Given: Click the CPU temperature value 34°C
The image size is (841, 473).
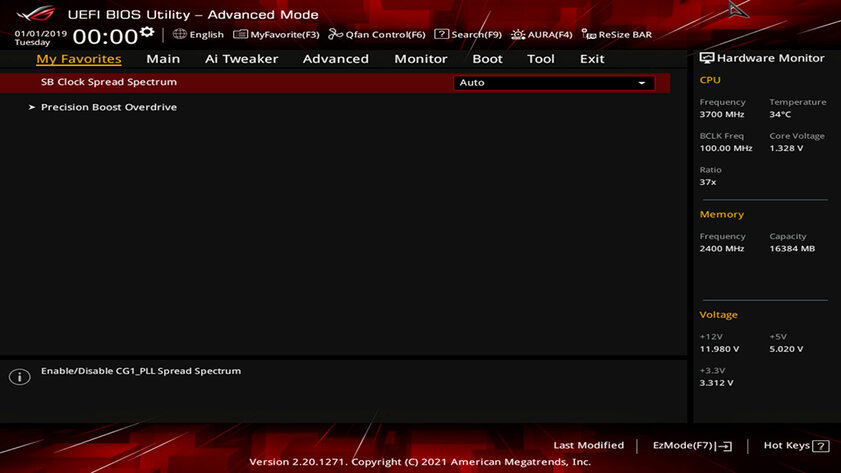Looking at the screenshot, I should [780, 114].
